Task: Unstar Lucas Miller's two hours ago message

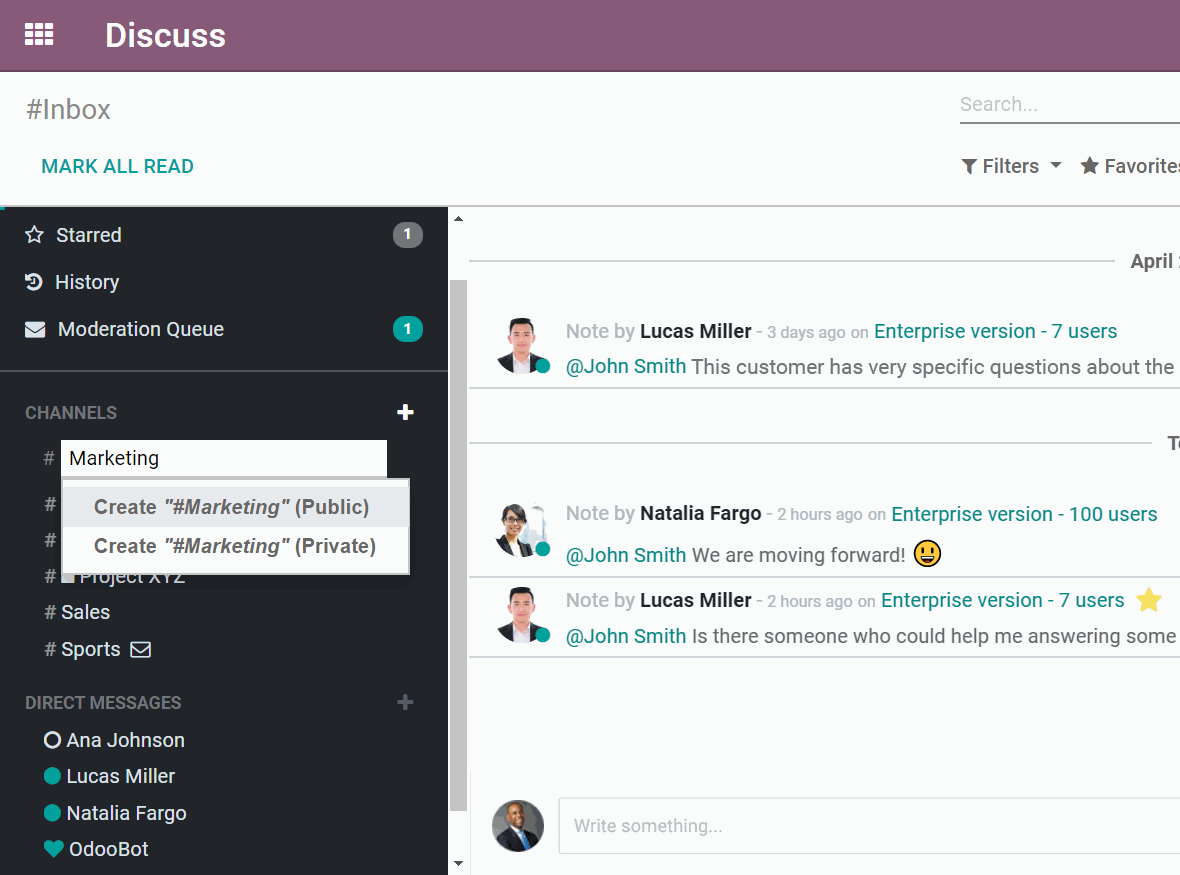Action: point(1149,600)
